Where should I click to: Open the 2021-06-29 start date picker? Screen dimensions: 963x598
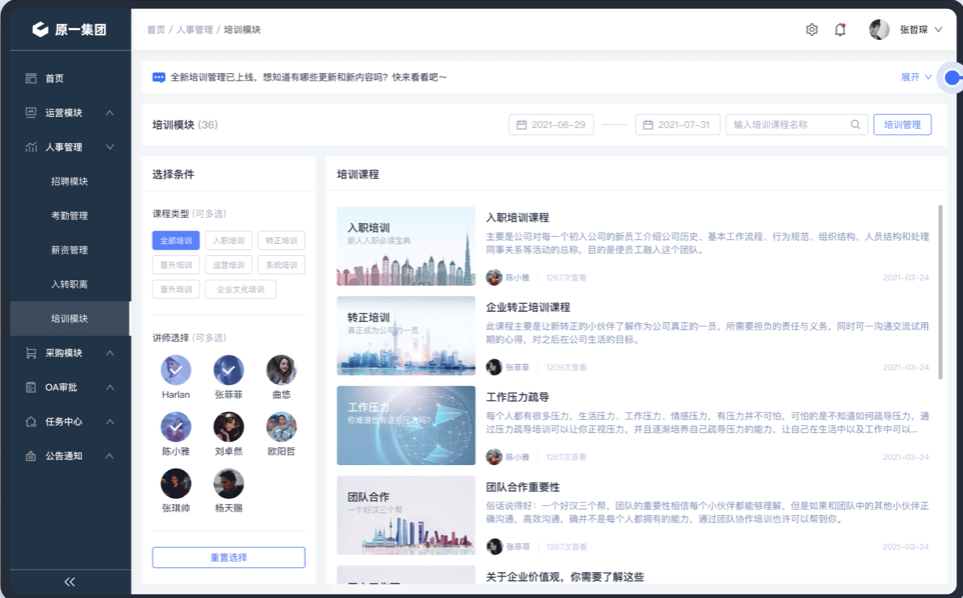pos(551,125)
